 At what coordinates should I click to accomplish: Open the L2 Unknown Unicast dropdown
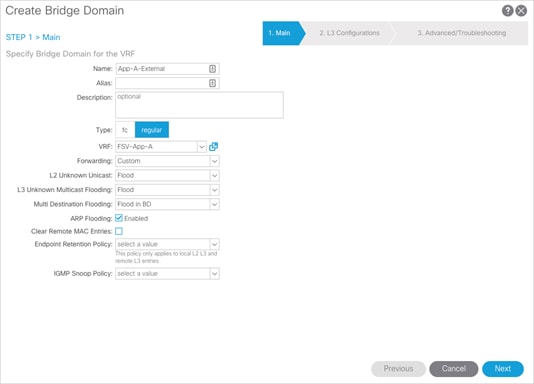215,175
